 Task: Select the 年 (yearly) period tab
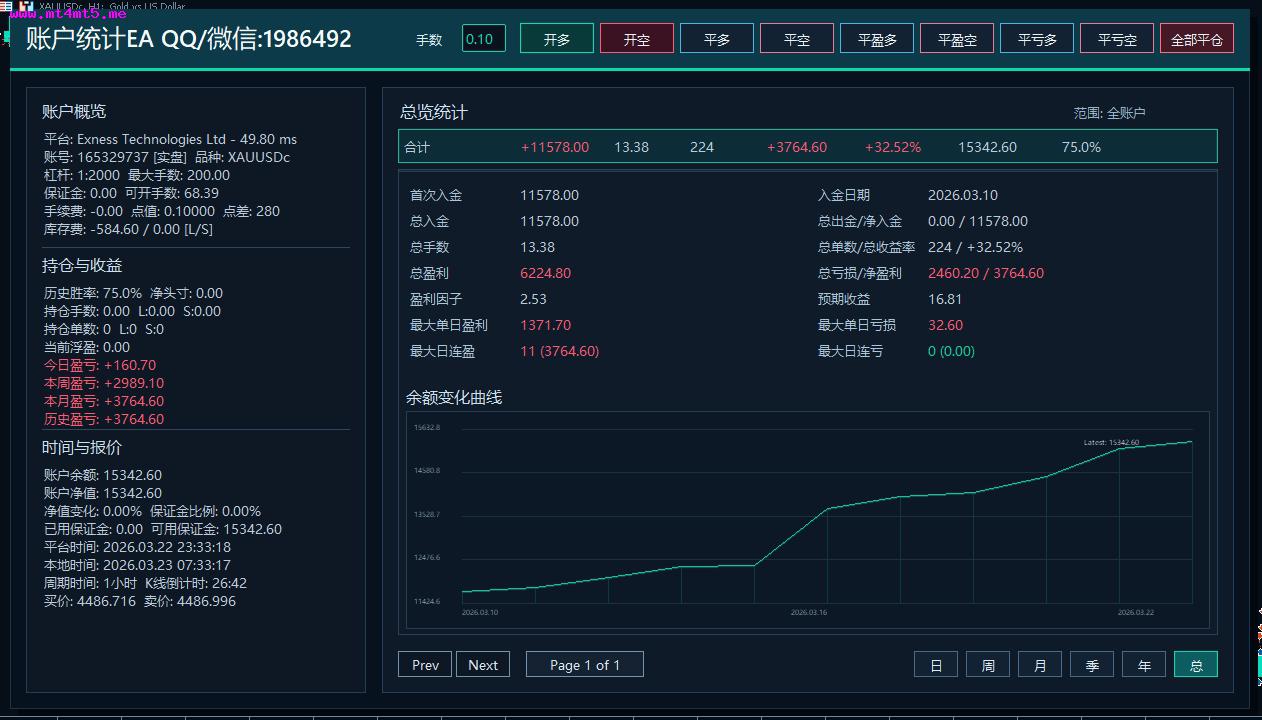1144,665
